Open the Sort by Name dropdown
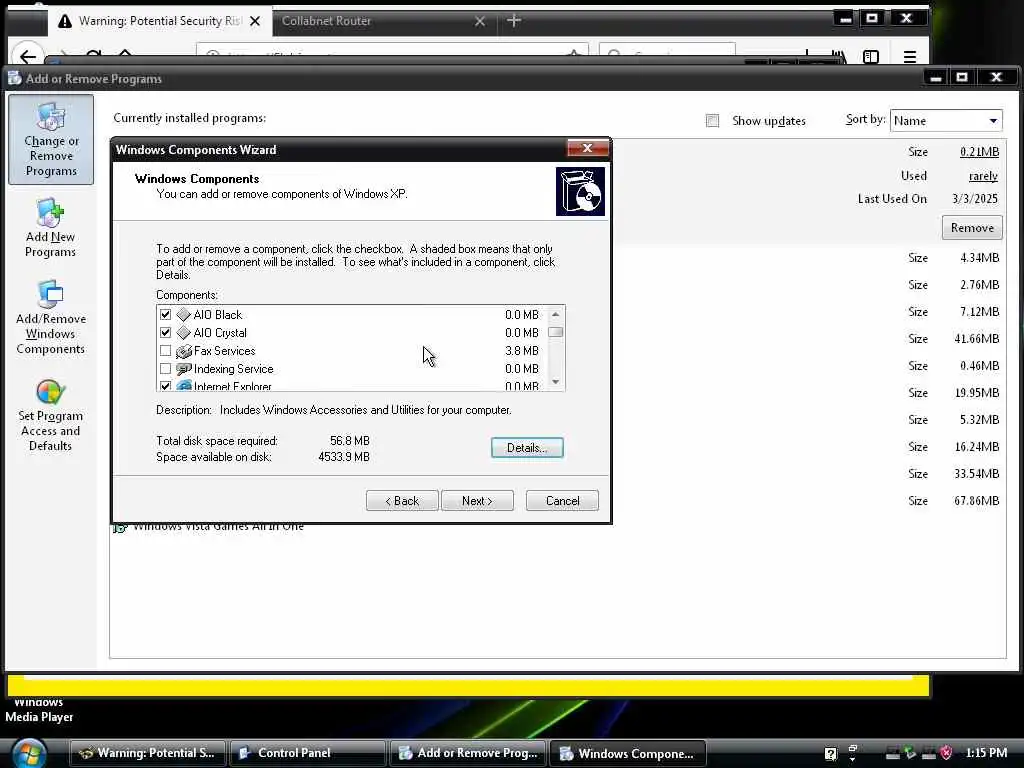Screen dimensions: 1024x768 [946, 121]
